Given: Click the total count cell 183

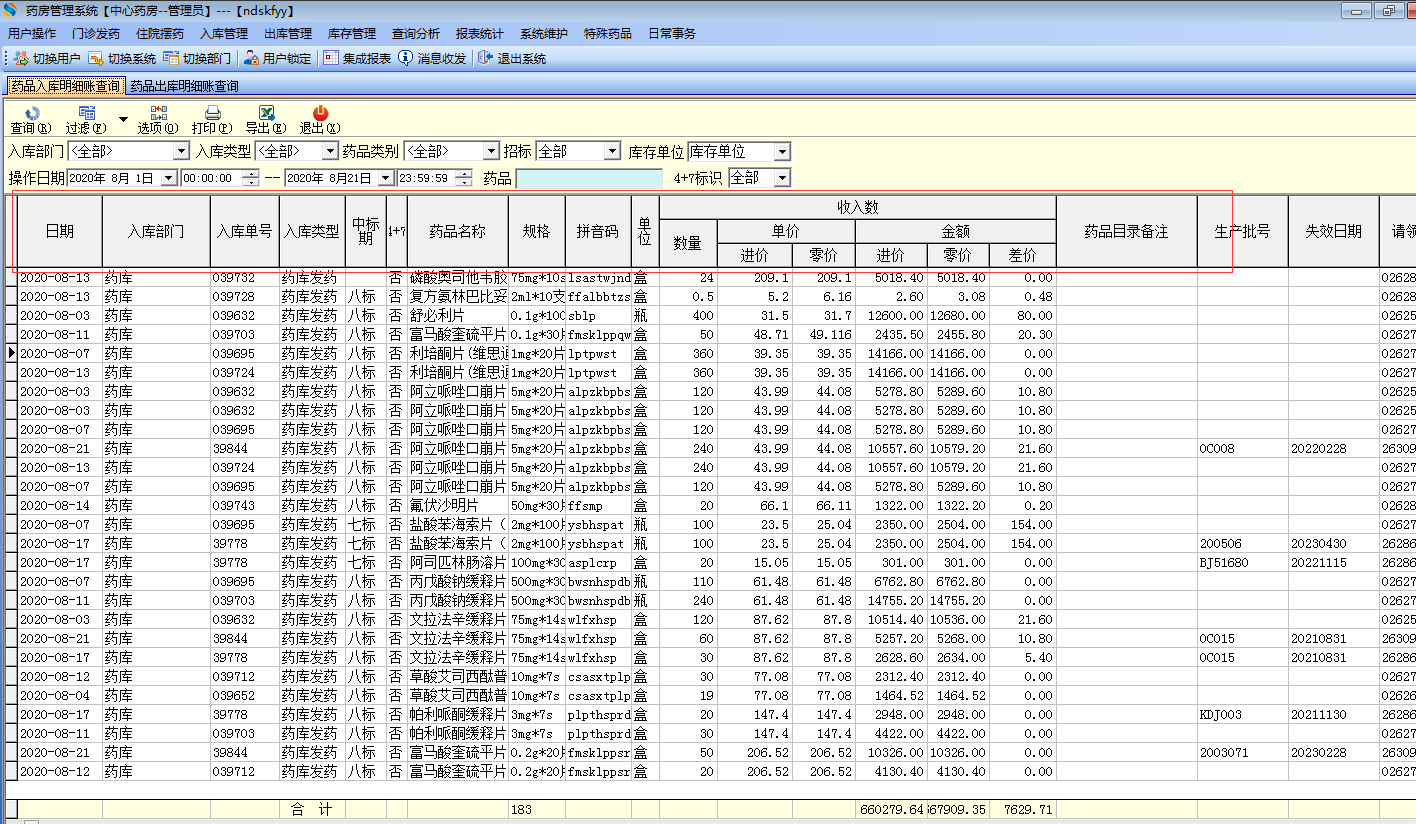Looking at the screenshot, I should pos(537,809).
